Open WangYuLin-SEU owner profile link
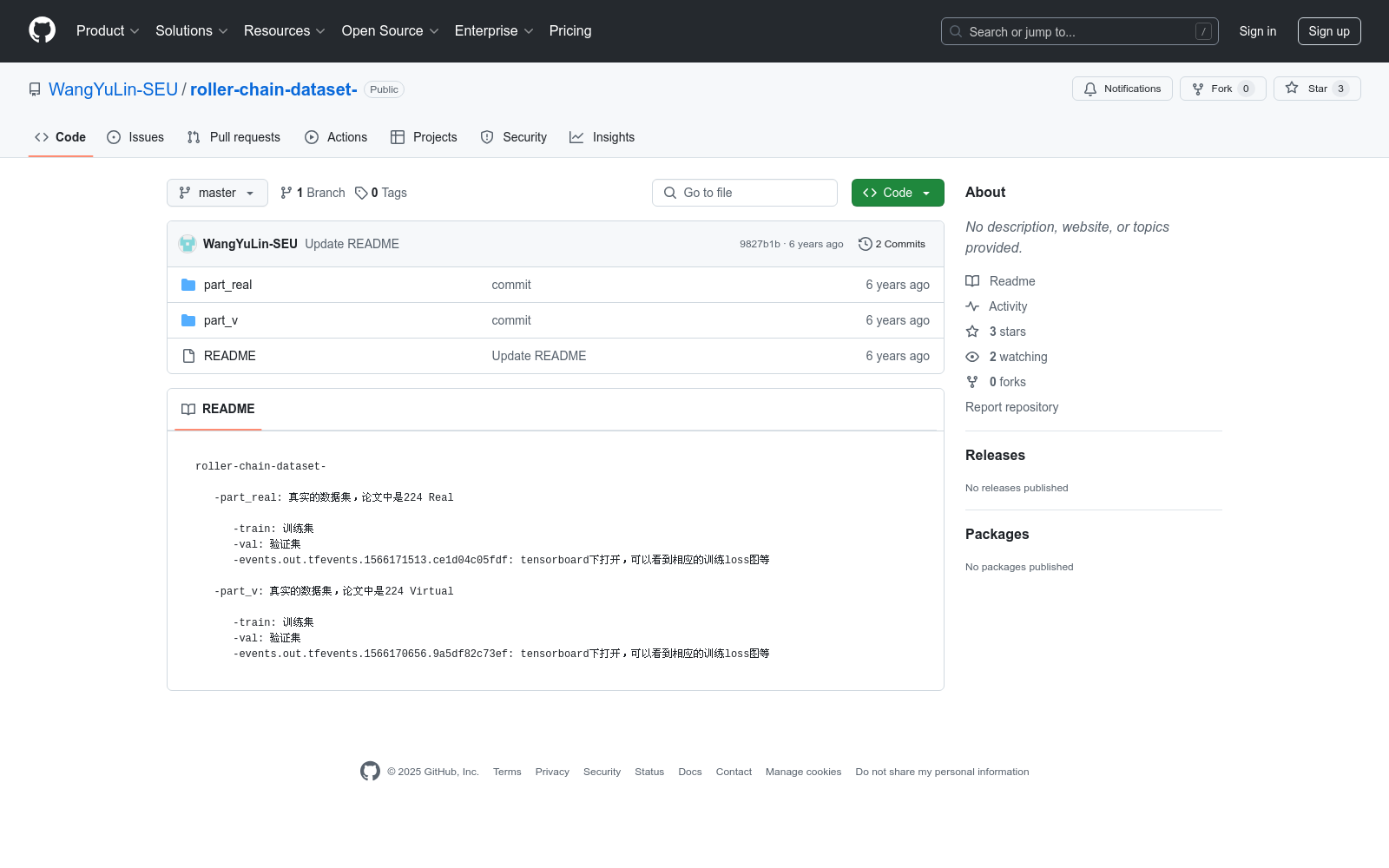Viewport: 1389px width, 868px height. pyautogui.click(x=113, y=89)
